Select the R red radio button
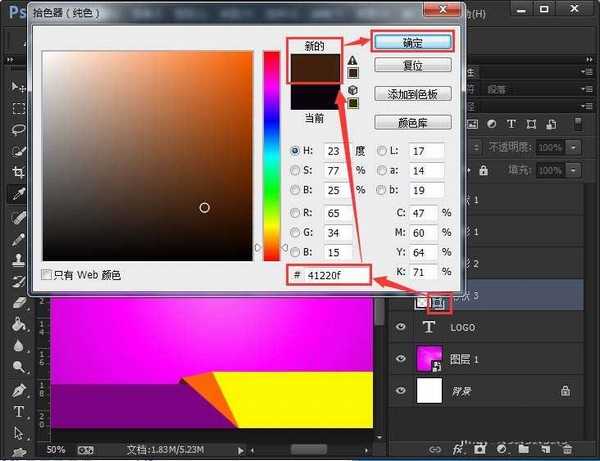Viewport: 600px width, 461px height. pos(295,214)
